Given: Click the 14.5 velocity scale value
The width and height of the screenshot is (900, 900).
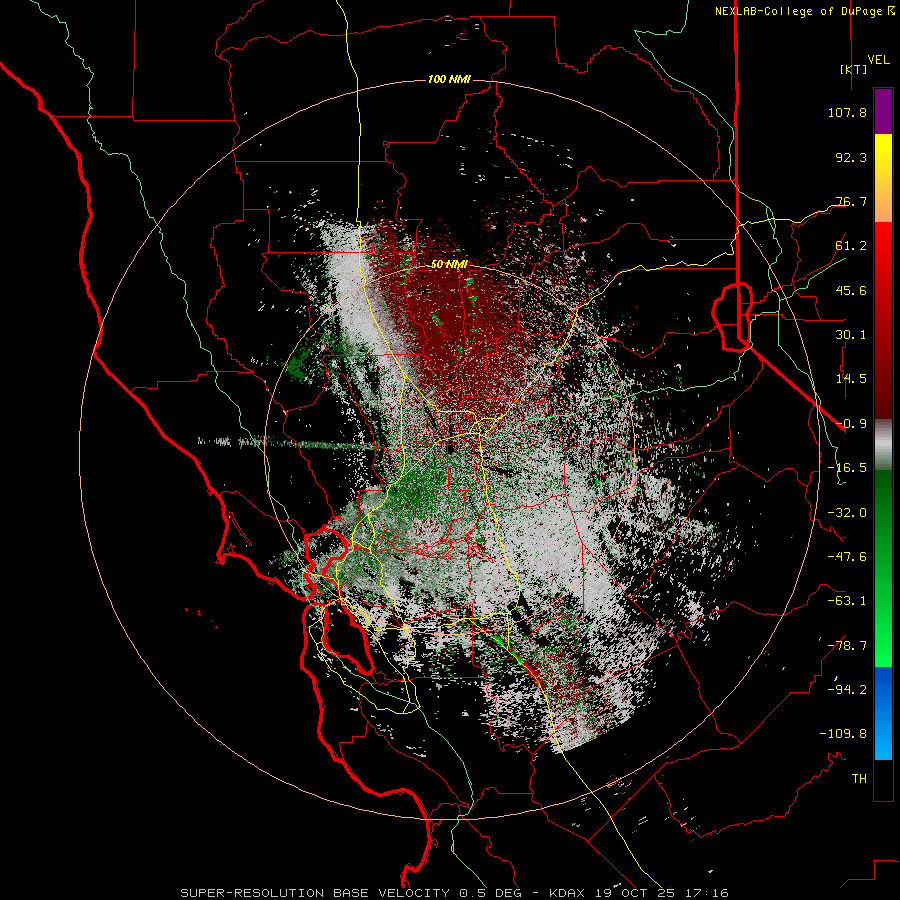Looking at the screenshot, I should (x=851, y=379).
